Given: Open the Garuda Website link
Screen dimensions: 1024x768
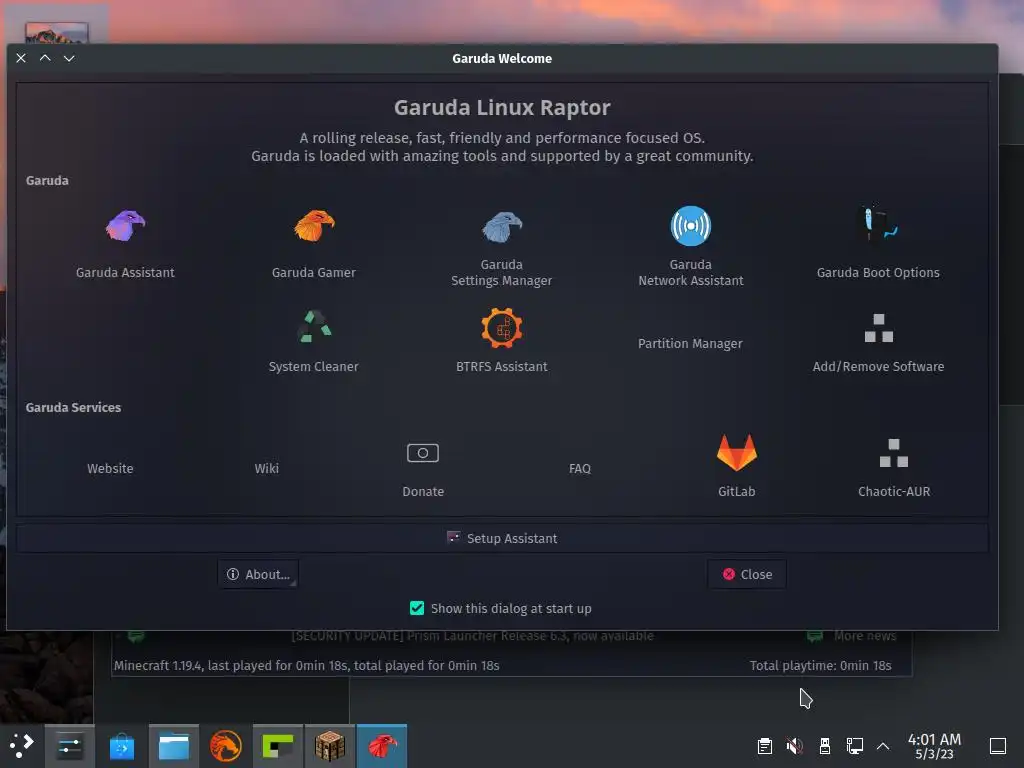Looking at the screenshot, I should [x=110, y=468].
